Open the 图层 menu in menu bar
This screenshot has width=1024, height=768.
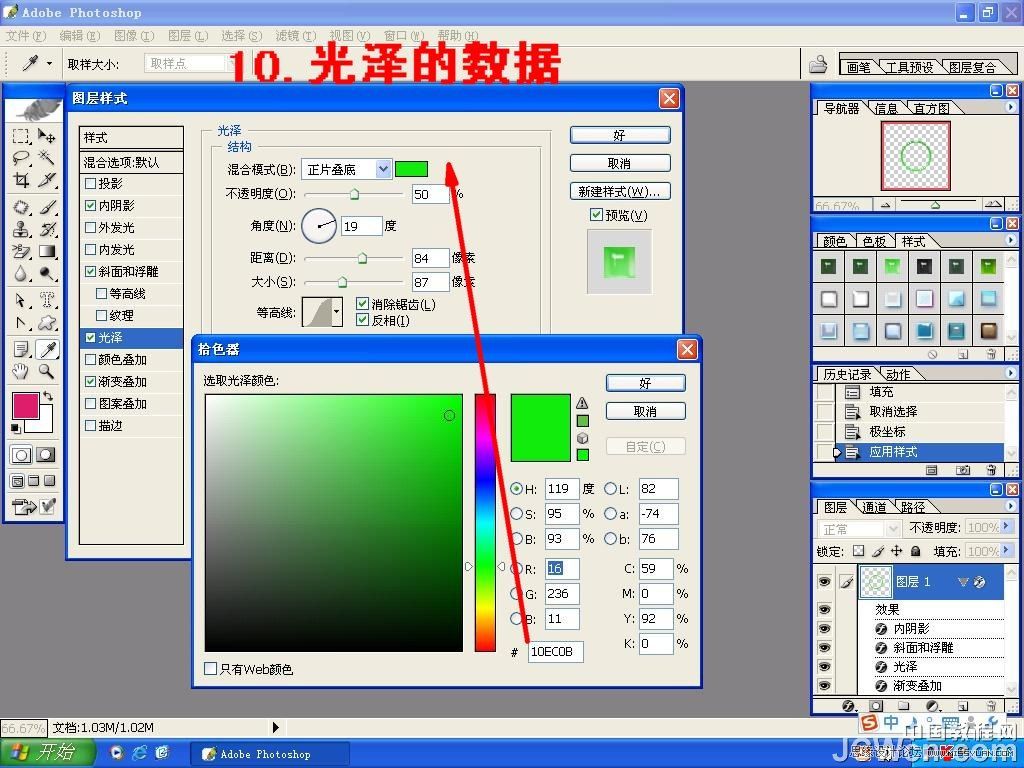(x=187, y=35)
